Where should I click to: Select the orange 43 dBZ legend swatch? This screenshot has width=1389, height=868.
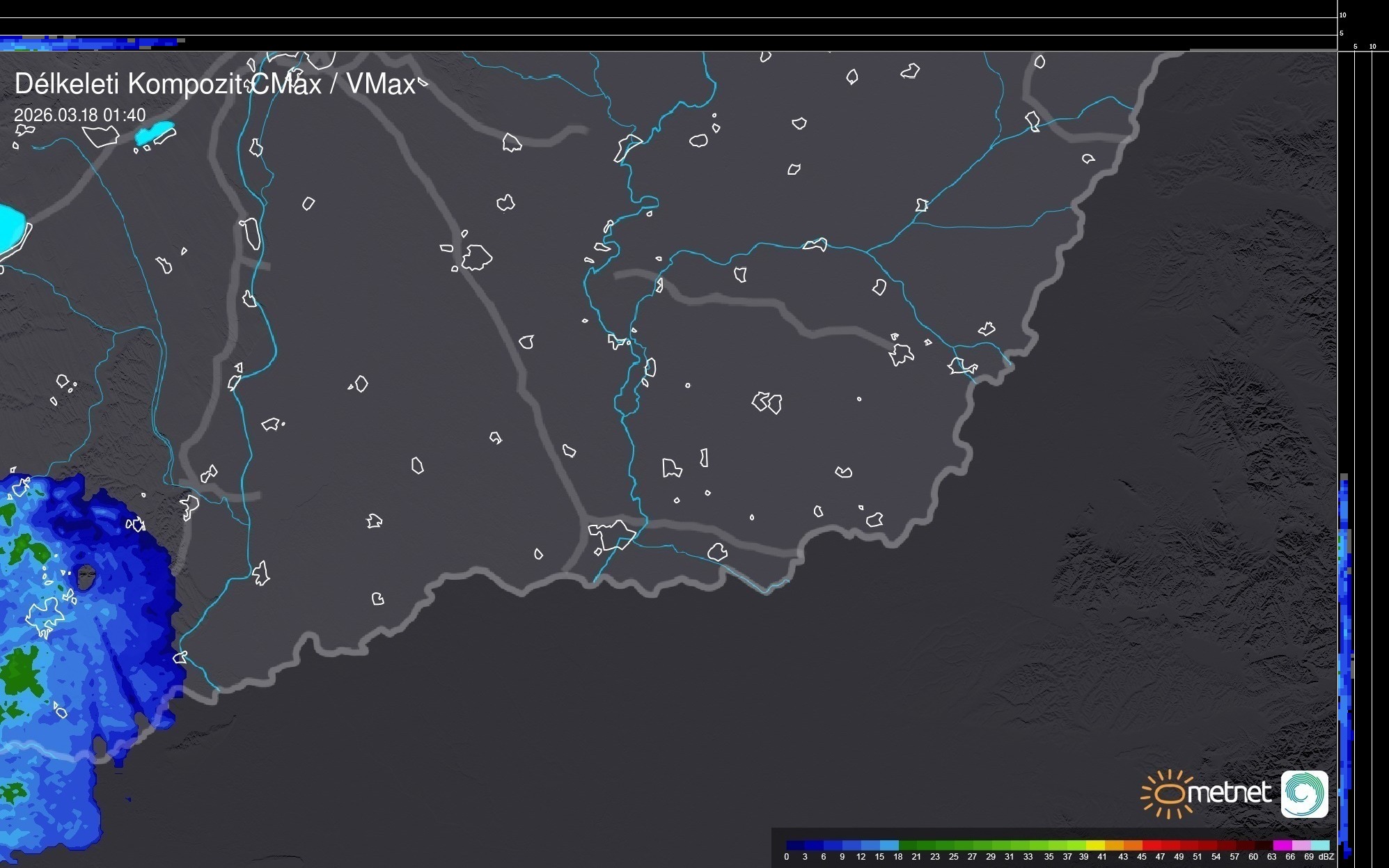[x=1132, y=846]
